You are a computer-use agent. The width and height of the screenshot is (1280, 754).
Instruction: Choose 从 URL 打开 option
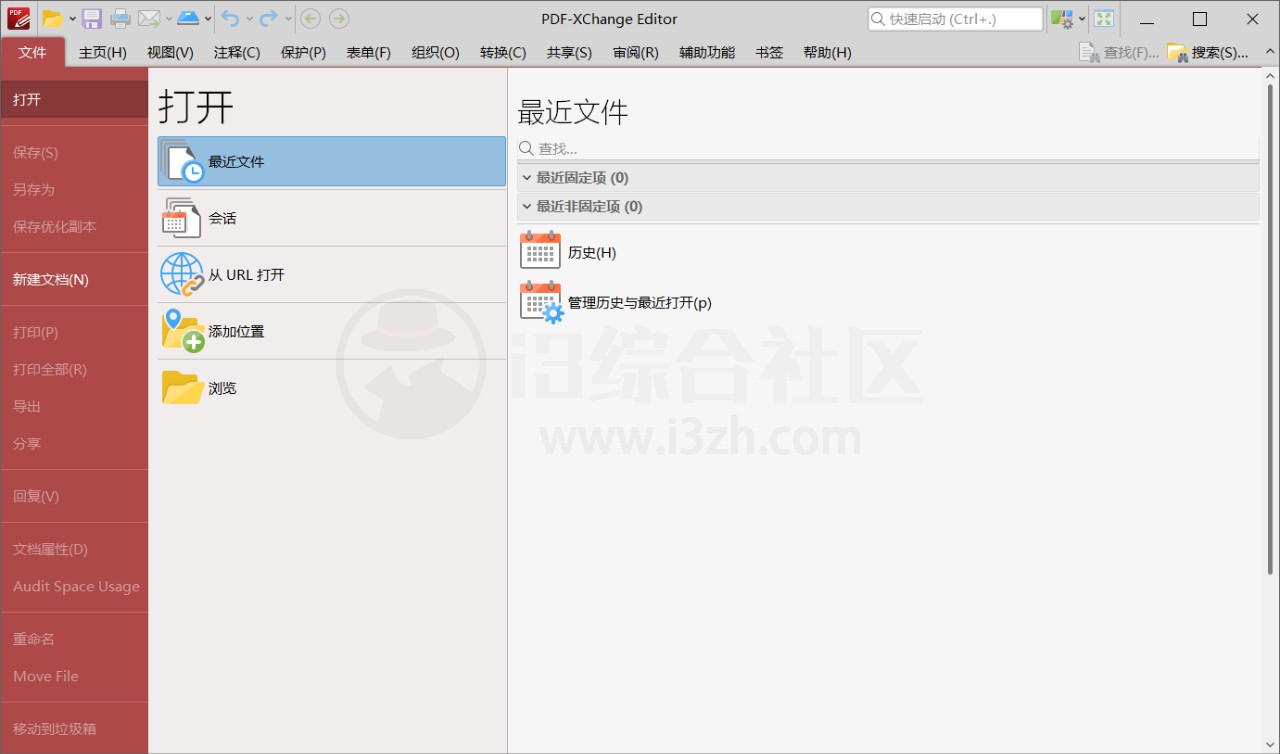click(332, 274)
